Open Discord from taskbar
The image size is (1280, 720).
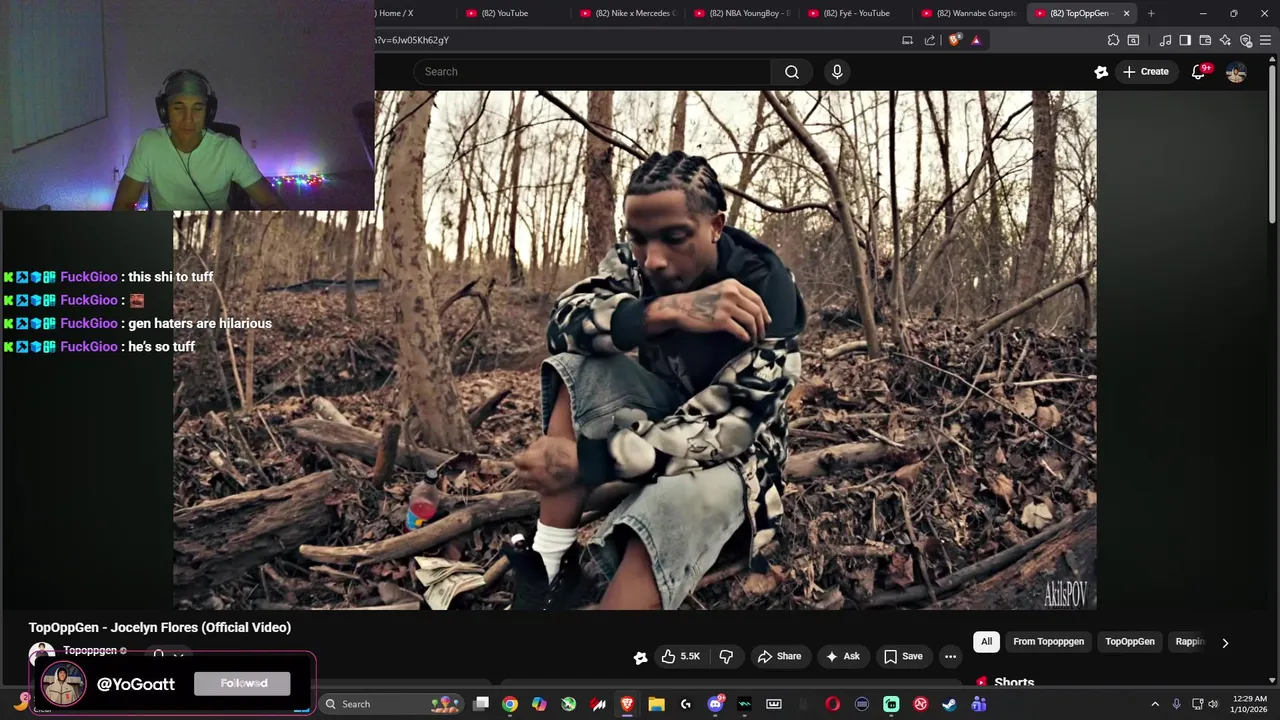click(x=715, y=704)
